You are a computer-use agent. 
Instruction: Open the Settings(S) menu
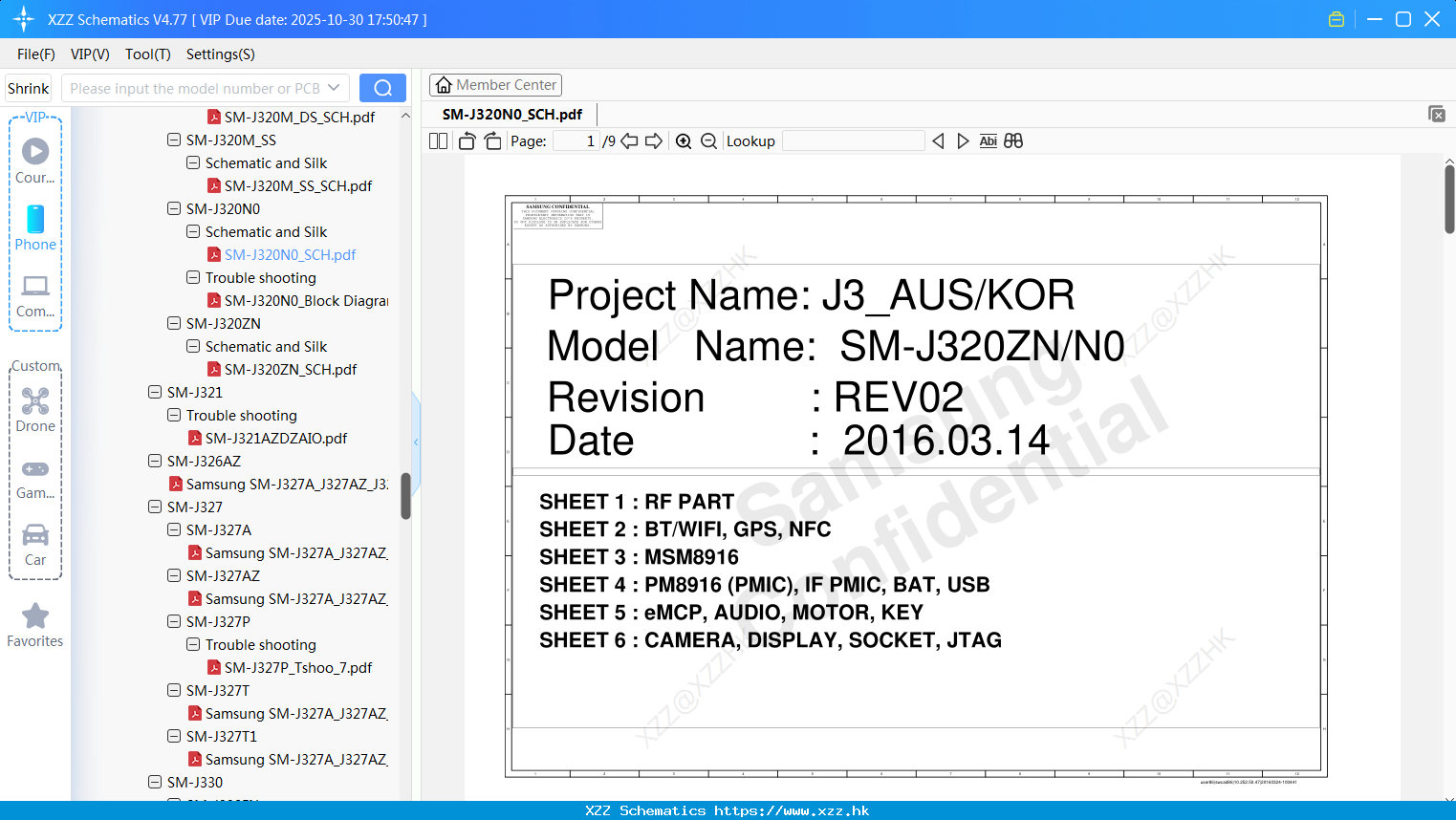tap(221, 54)
